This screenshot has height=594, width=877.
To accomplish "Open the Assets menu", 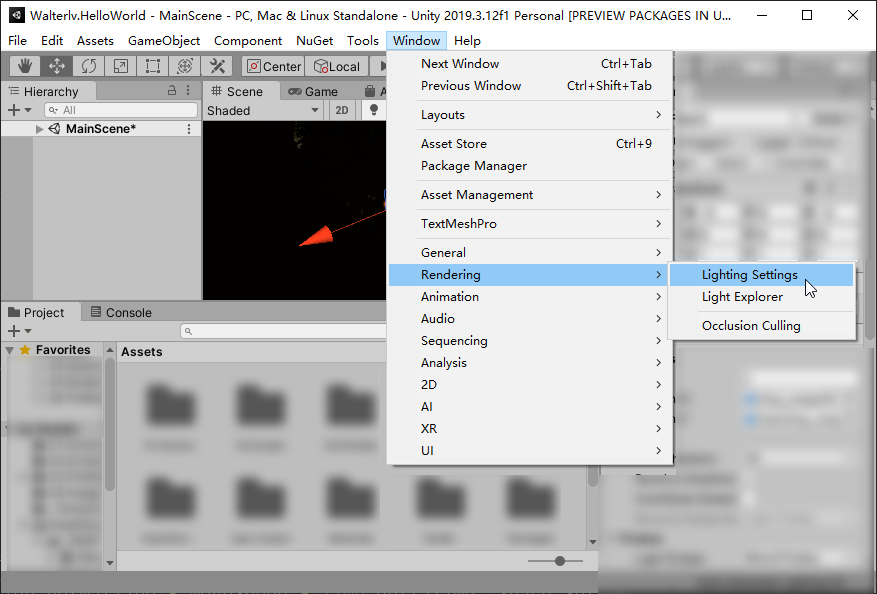I will coord(95,41).
